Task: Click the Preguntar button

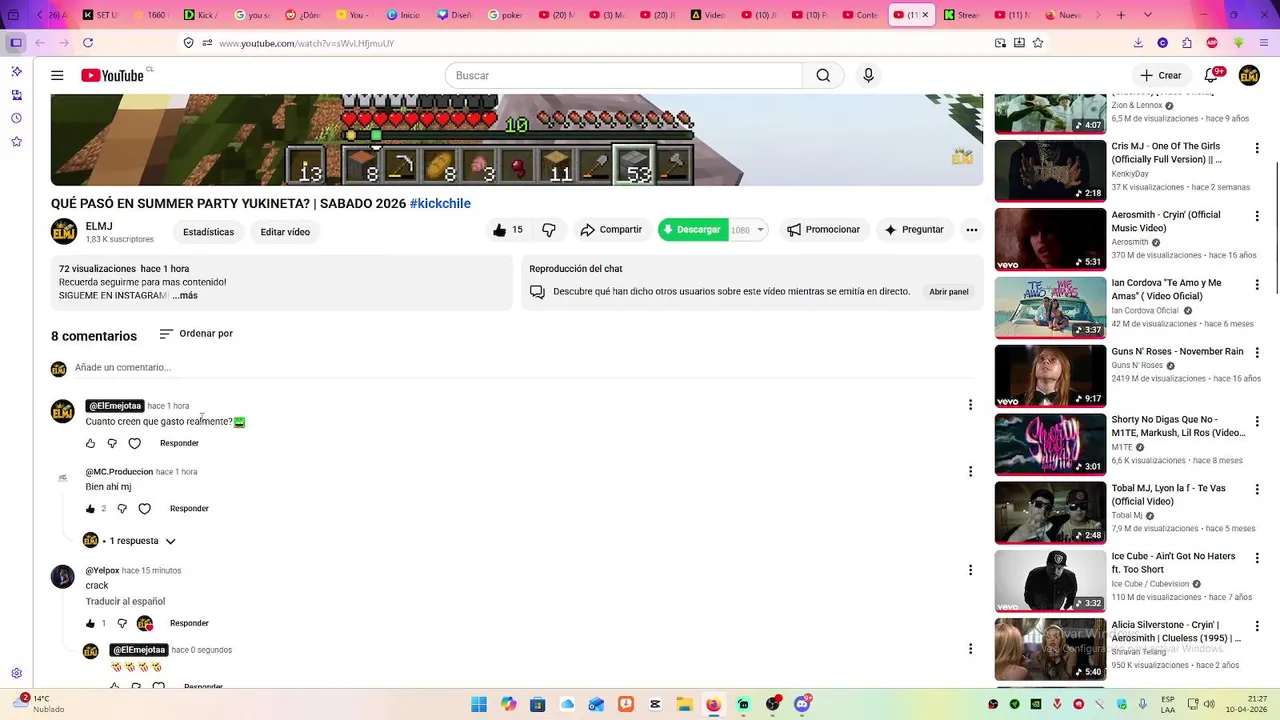Action: click(x=914, y=230)
